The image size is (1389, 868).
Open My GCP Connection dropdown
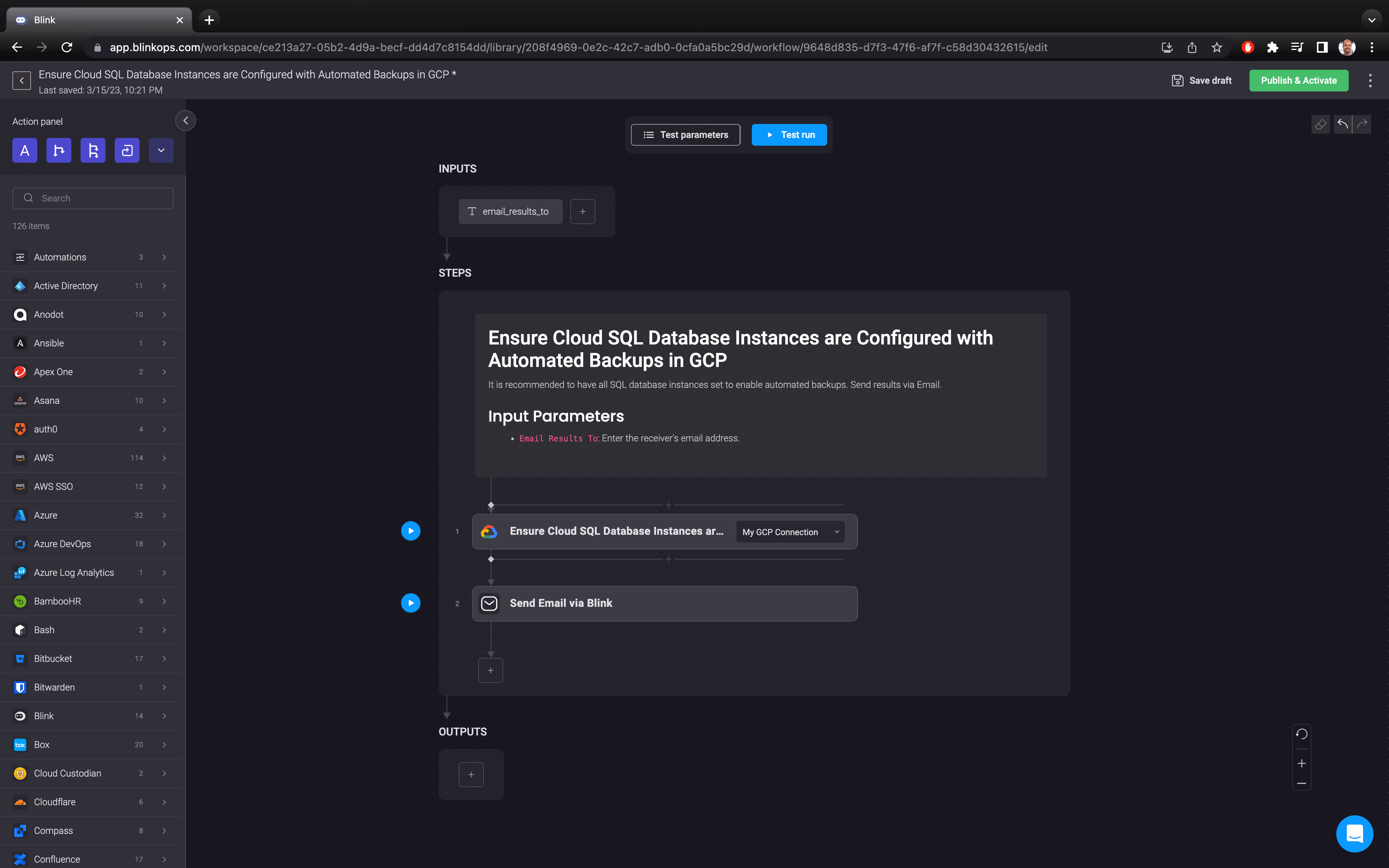[790, 532]
